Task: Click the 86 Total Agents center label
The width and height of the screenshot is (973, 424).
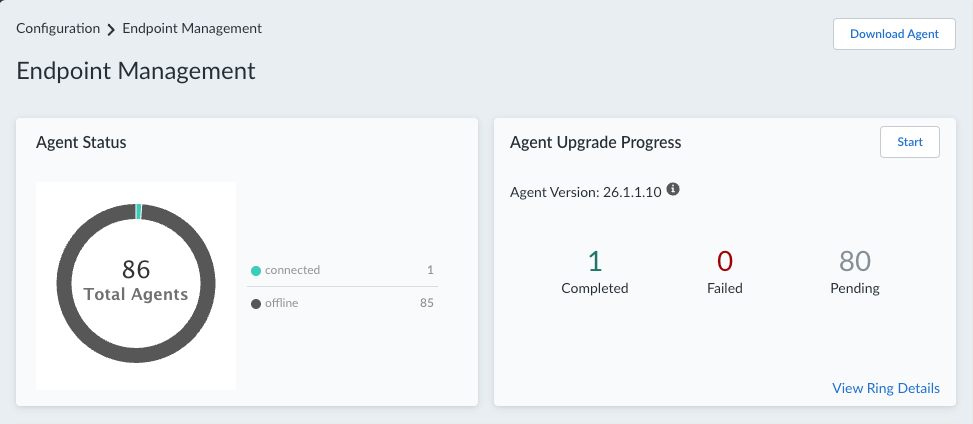Action: (x=136, y=281)
